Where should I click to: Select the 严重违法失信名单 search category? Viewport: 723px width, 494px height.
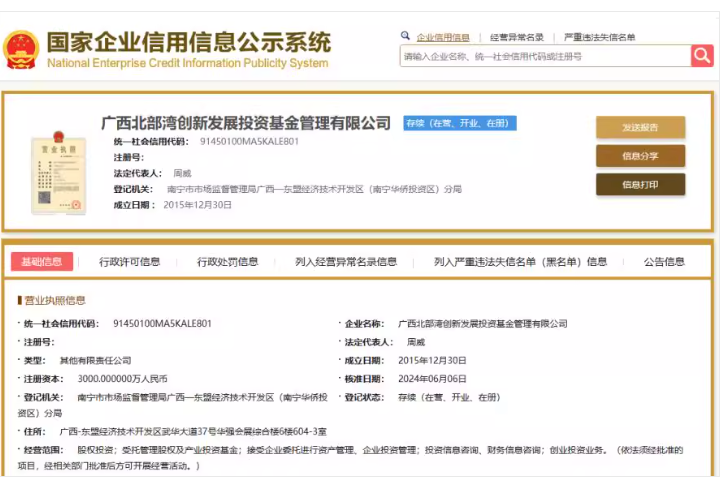pos(599,37)
